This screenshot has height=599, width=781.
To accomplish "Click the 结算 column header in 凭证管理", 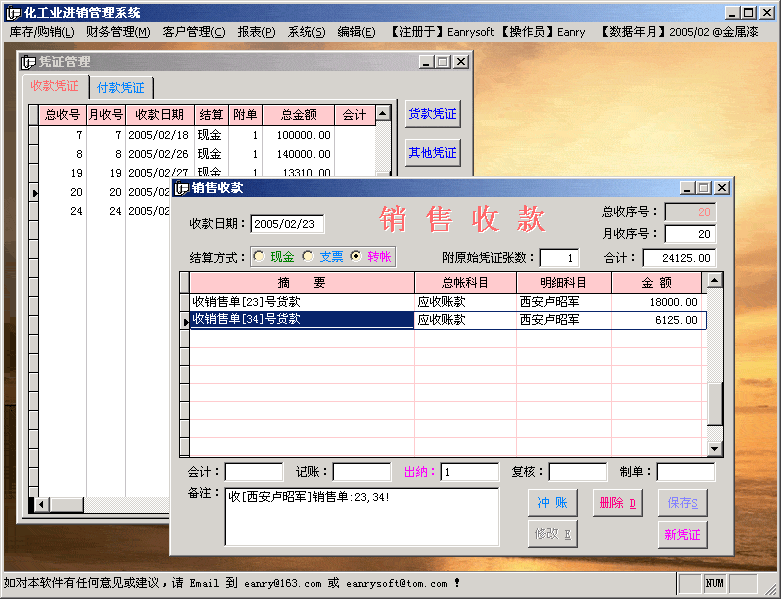I will (211, 115).
